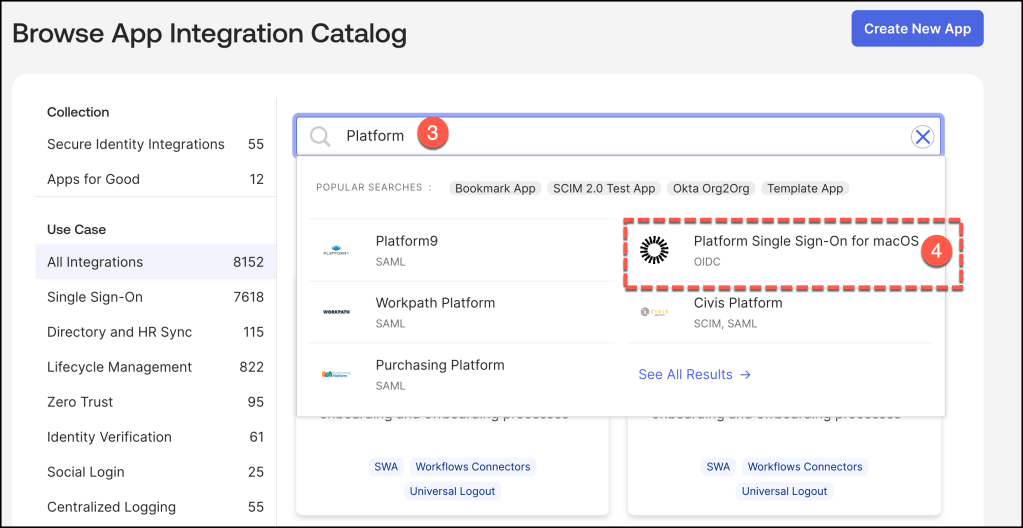
Task: Select the Zero Trust use case
Action: click(x=80, y=402)
